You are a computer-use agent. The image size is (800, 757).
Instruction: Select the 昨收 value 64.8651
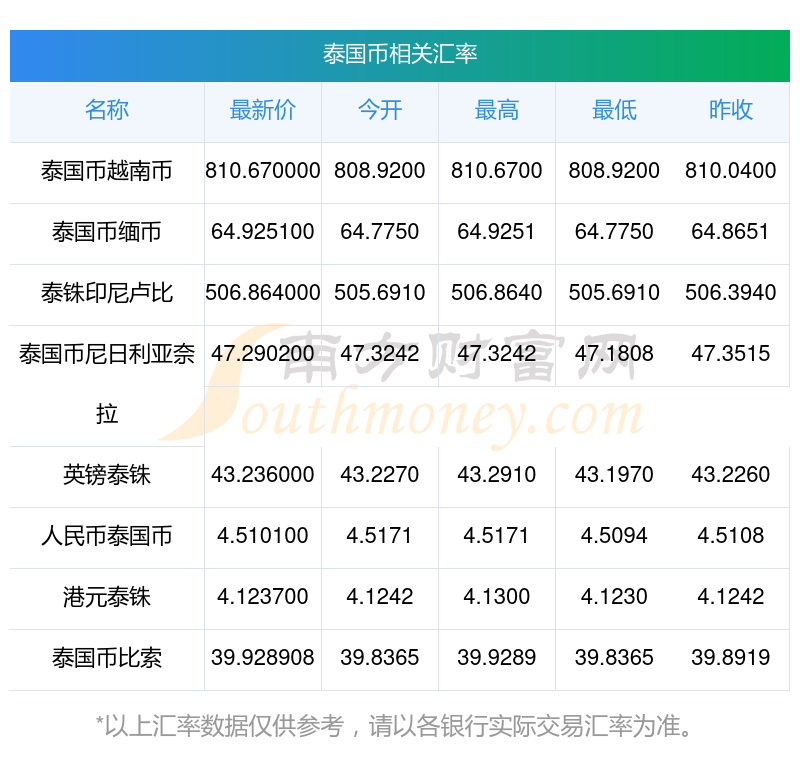coord(731,232)
